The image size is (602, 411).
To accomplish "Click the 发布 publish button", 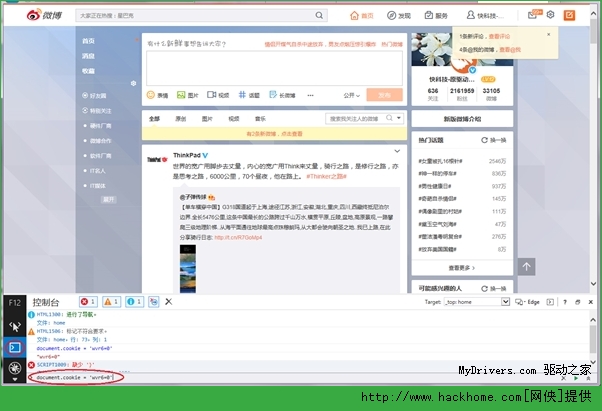I will [x=384, y=95].
